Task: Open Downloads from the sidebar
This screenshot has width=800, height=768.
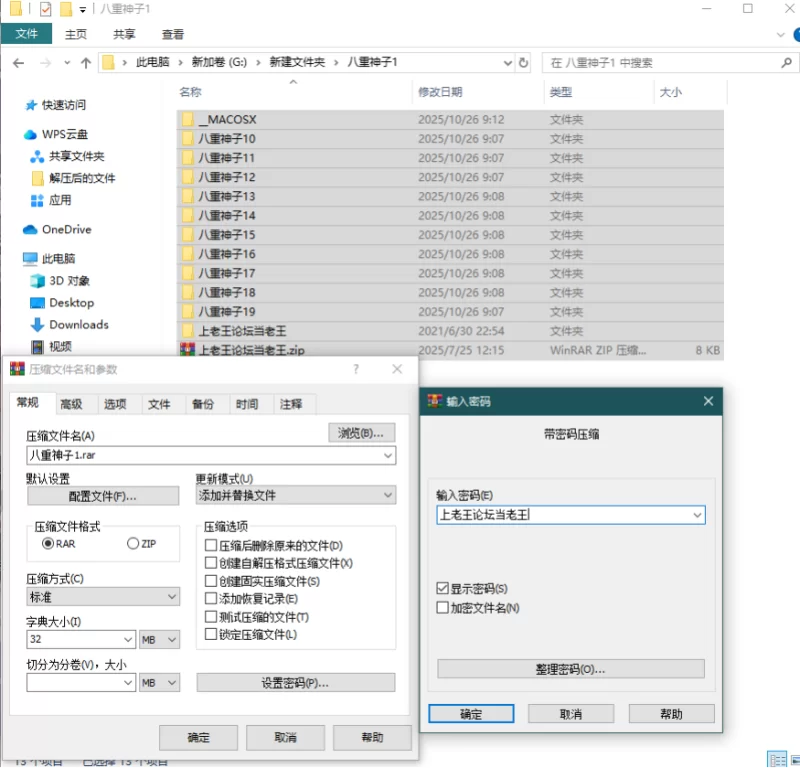Action: (x=74, y=324)
